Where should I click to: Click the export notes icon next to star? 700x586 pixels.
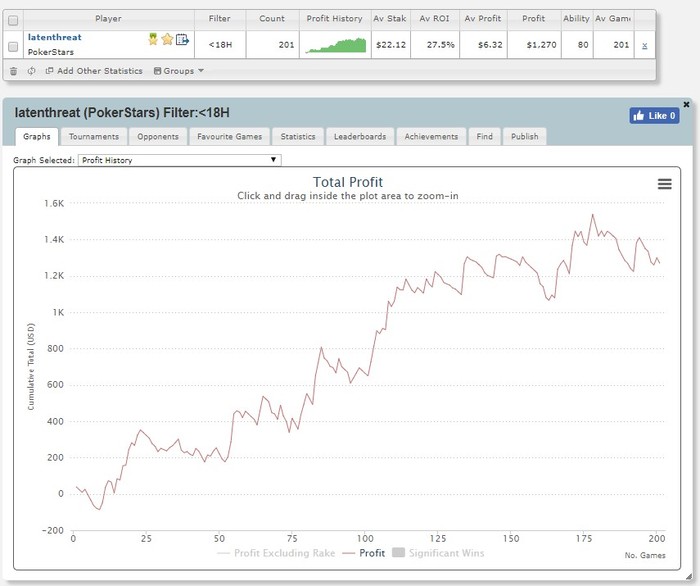[182, 39]
